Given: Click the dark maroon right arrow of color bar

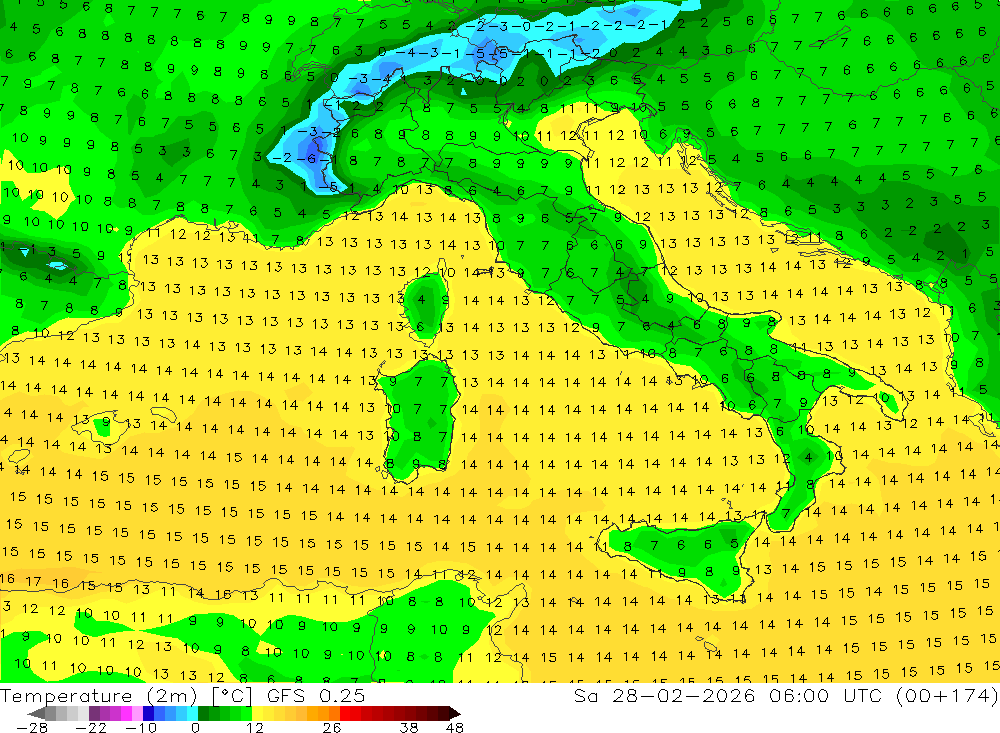Looking at the screenshot, I should pos(455,714).
